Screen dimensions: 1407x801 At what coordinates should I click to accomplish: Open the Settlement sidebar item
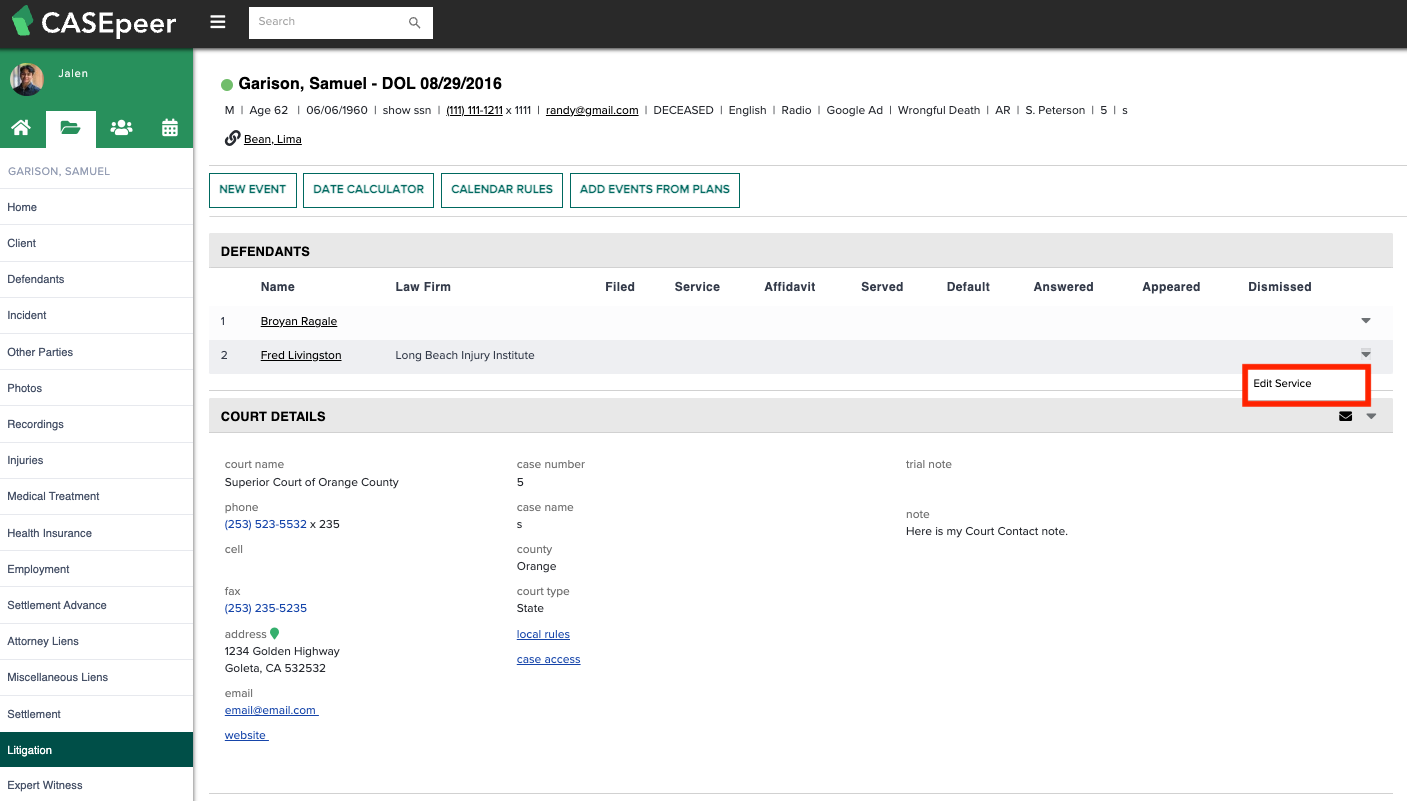96,714
